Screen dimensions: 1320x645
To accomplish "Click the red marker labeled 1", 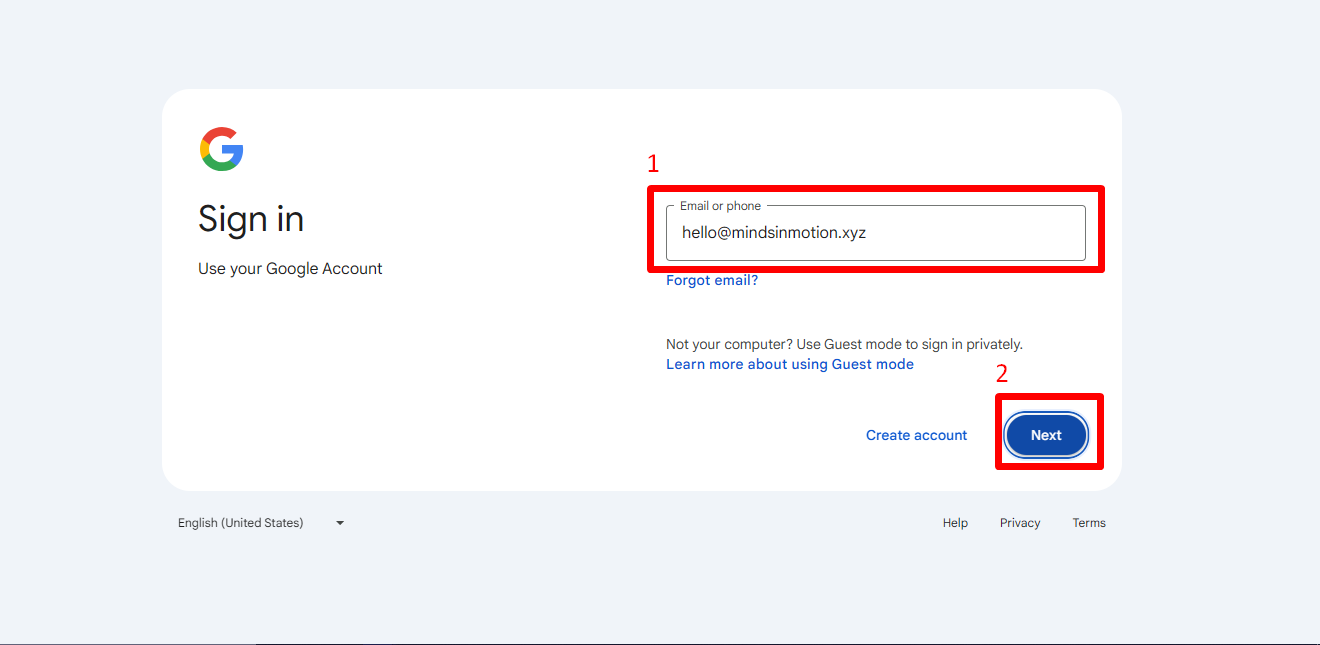I will coord(652,162).
